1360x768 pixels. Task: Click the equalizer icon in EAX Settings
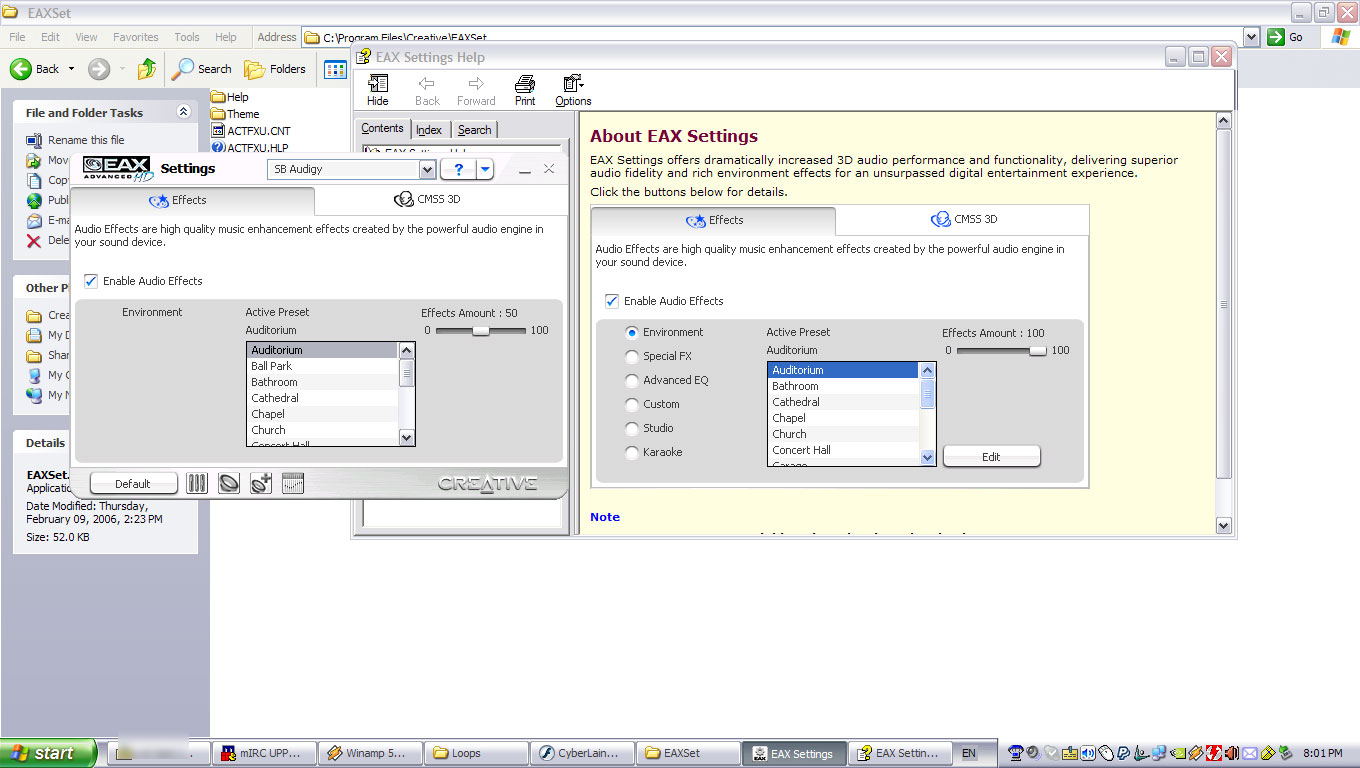(x=292, y=483)
